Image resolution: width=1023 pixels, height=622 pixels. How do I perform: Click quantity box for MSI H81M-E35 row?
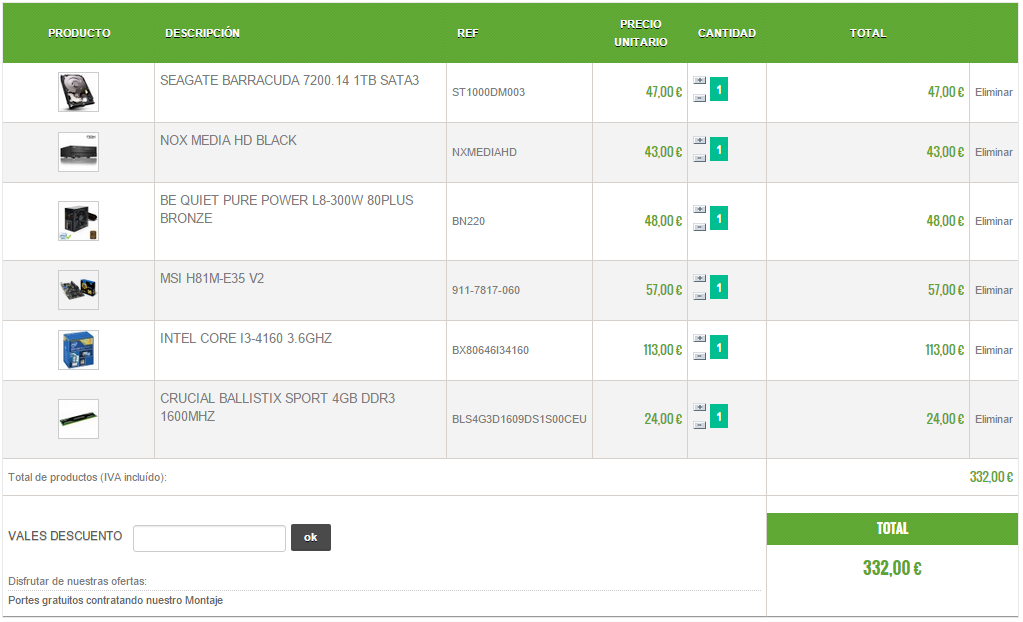[x=719, y=287]
